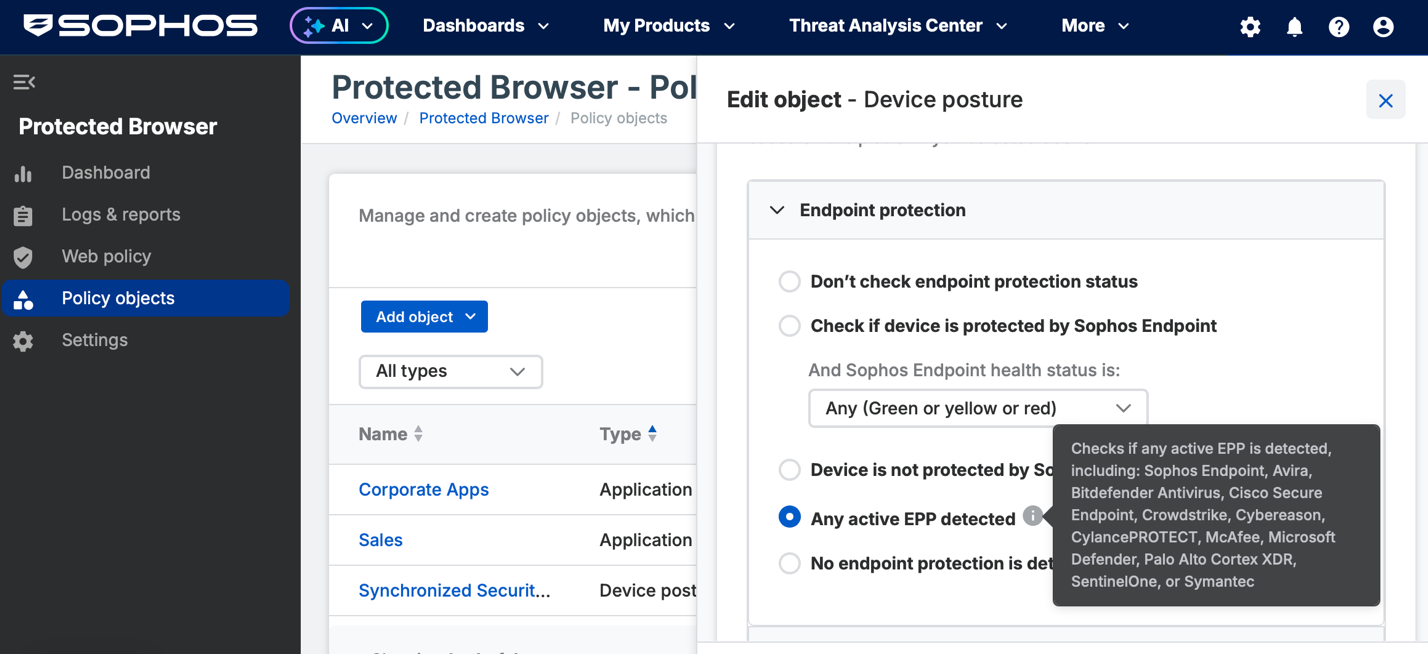1428x654 pixels.
Task: Open the notifications bell icon
Action: click(1294, 27)
